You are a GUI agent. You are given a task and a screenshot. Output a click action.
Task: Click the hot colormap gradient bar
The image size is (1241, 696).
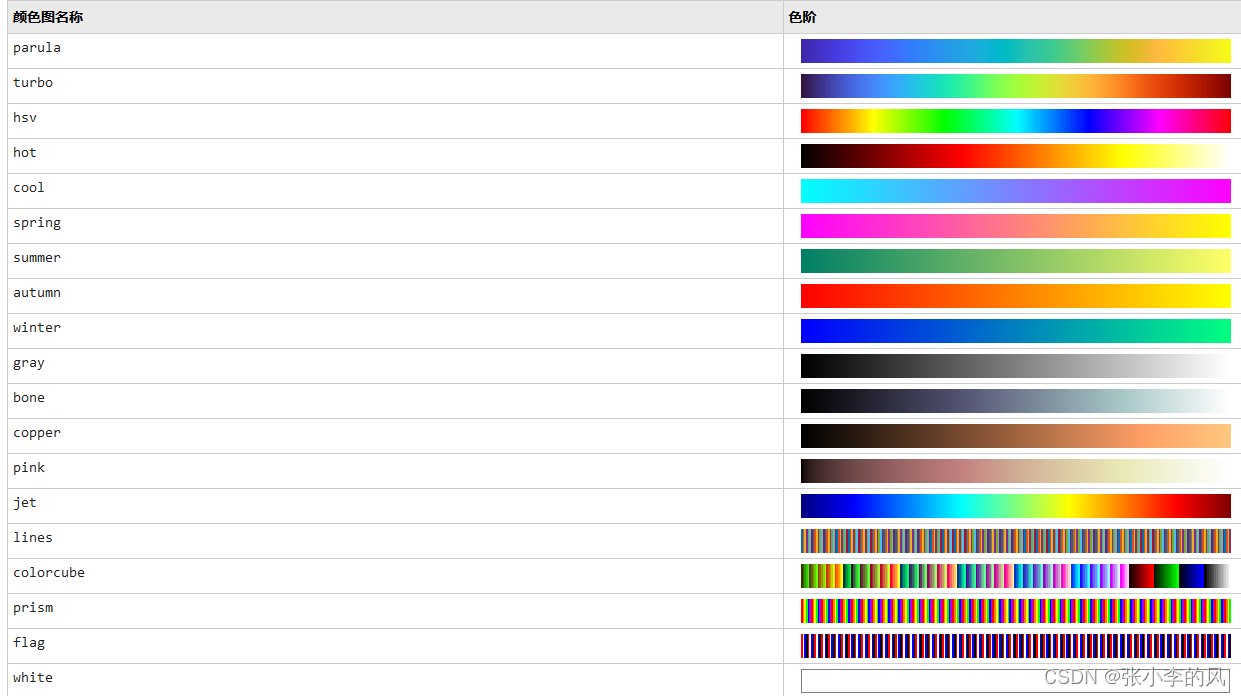1015,156
